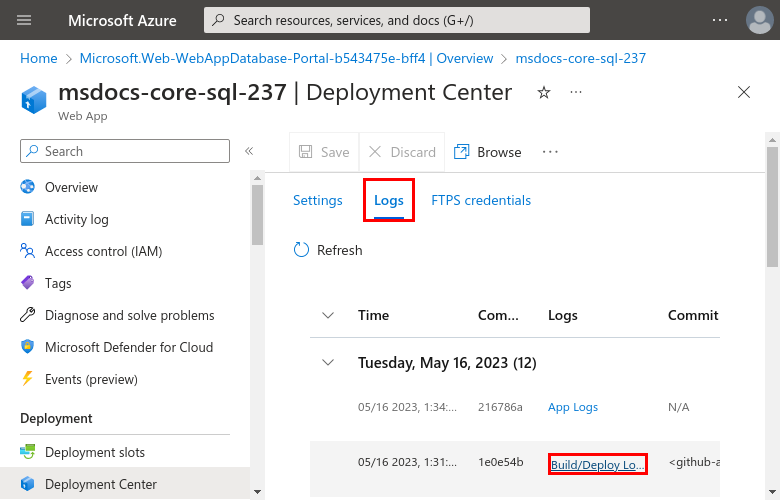This screenshot has height=500, width=780.
Task: Click the account avatar icon
Action: coord(759,20)
